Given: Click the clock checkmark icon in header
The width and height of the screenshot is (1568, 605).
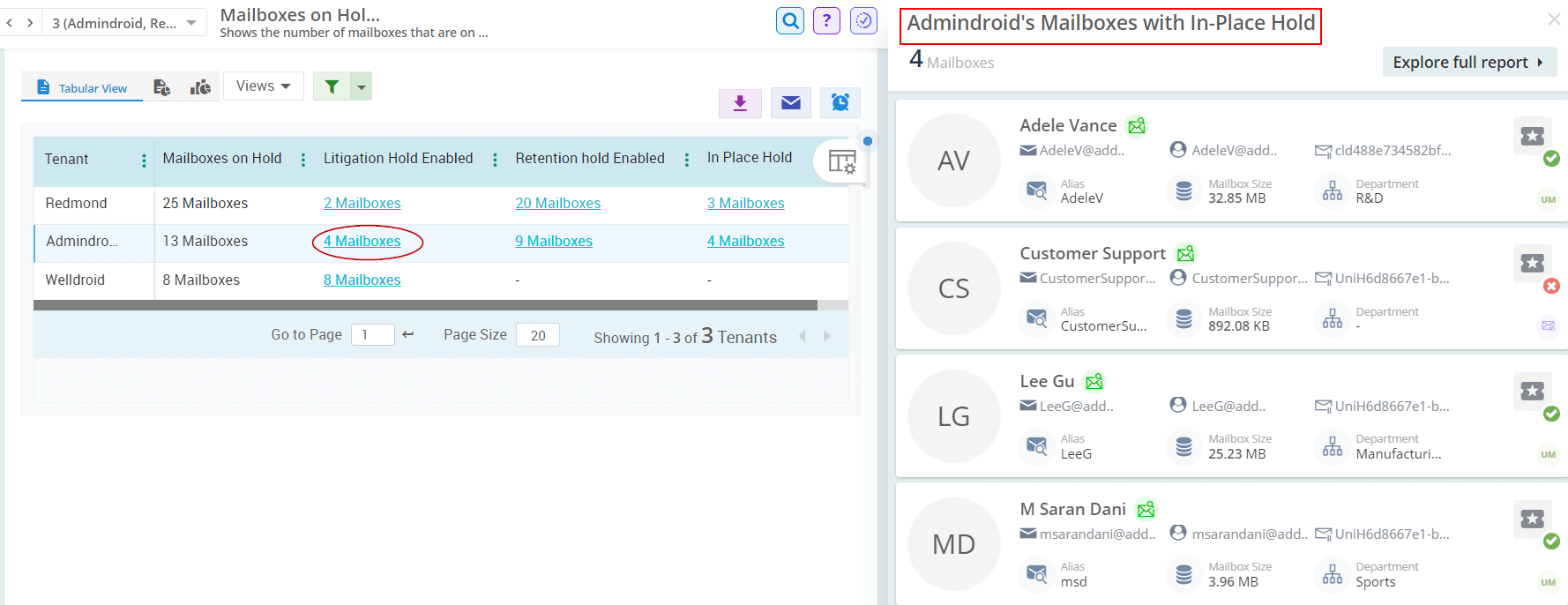Looking at the screenshot, I should [863, 20].
